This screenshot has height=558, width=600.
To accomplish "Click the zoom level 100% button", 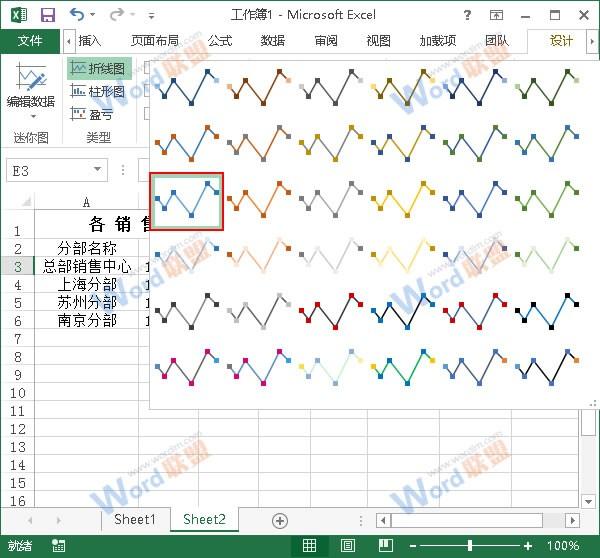I will point(563,546).
